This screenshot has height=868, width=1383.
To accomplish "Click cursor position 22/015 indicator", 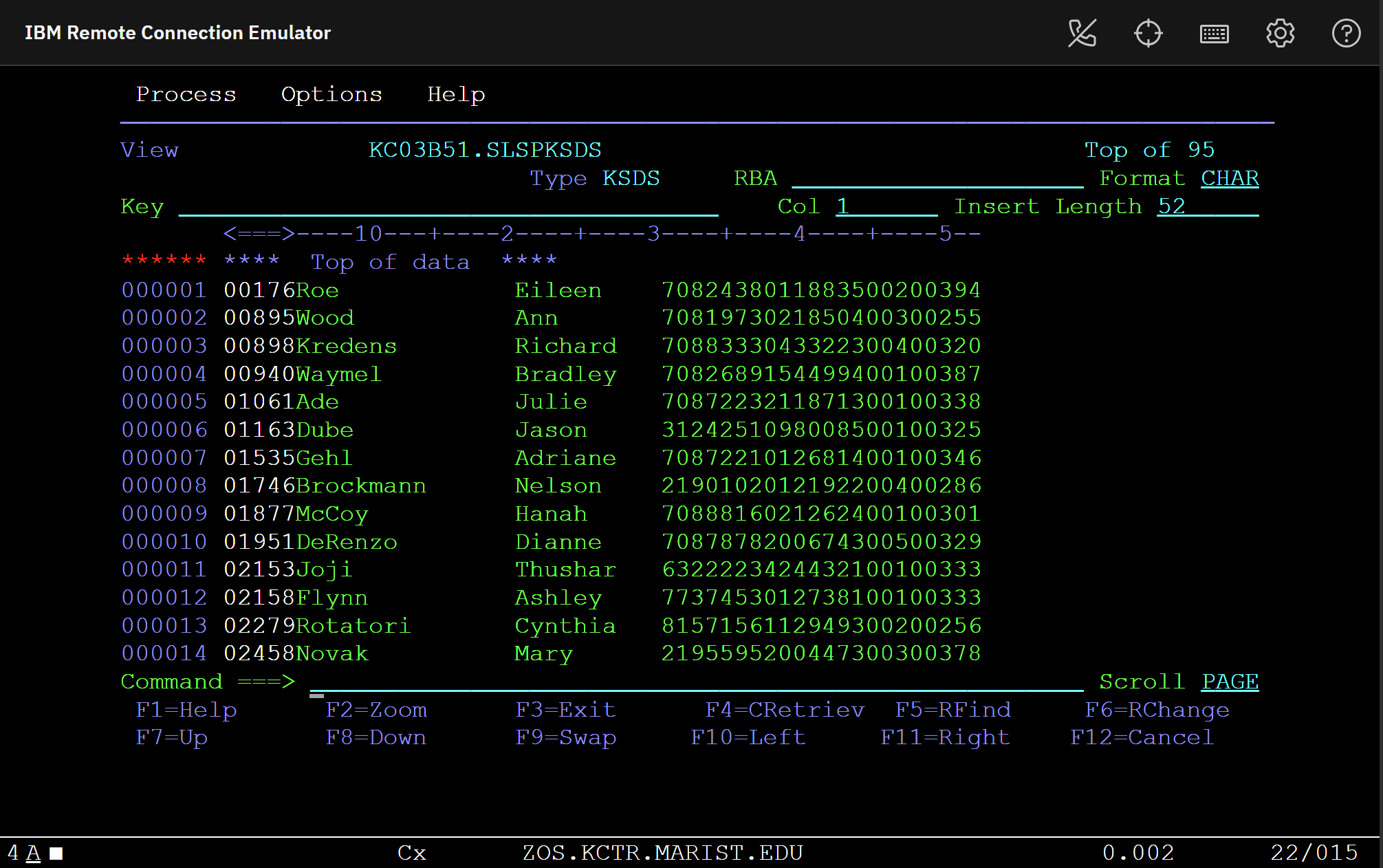I will click(x=1314, y=853).
